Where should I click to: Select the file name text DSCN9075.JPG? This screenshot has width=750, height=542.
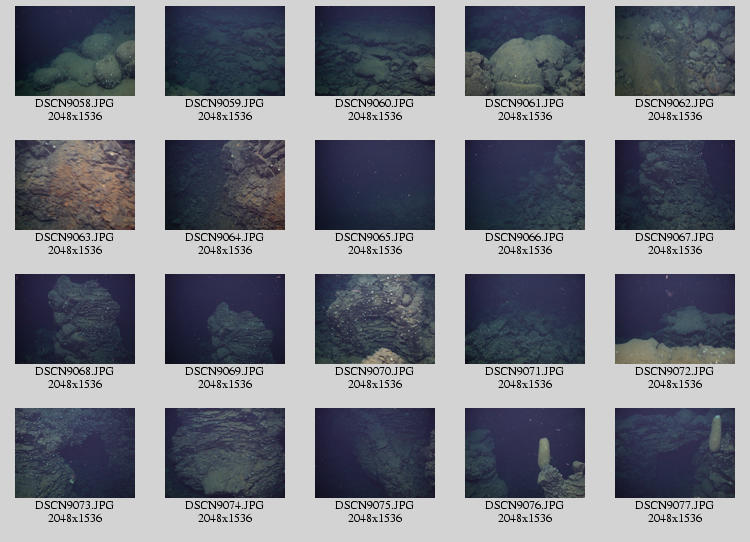pos(375,505)
